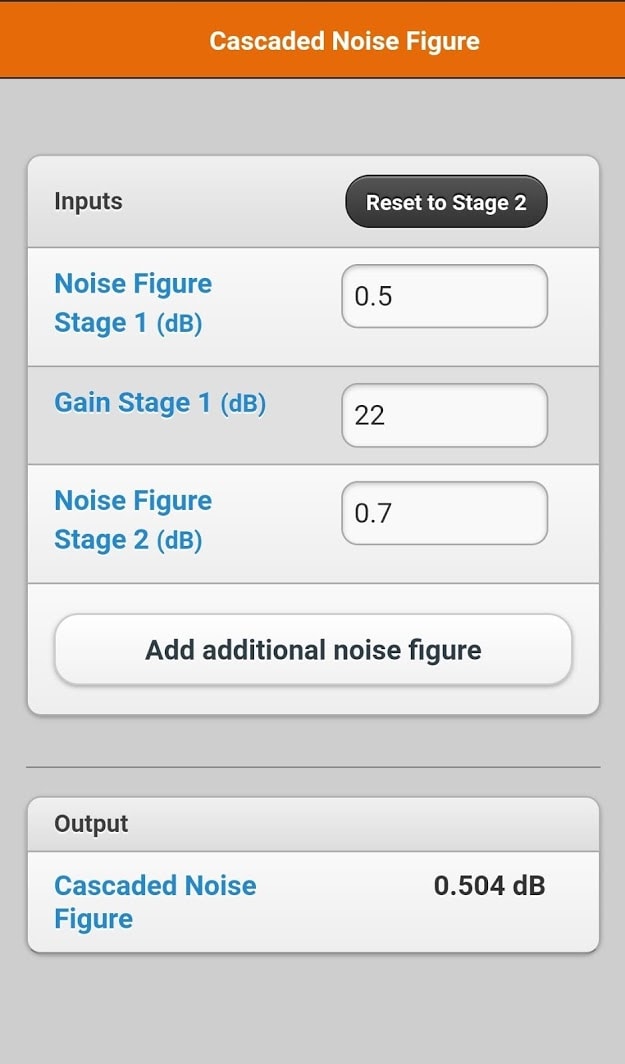Click the divider line above the Output panel

(x=313, y=767)
